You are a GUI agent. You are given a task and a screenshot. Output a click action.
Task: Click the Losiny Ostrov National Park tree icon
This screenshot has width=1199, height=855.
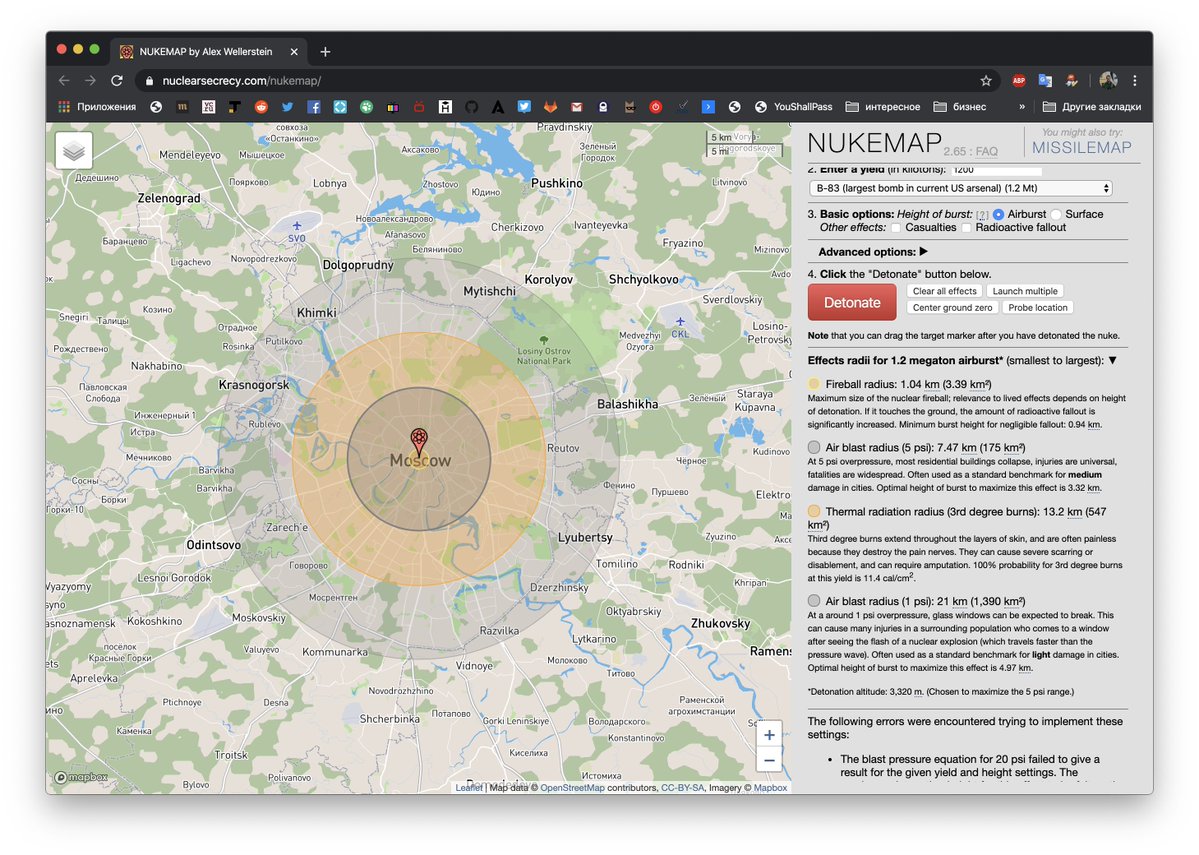pyautogui.click(x=544, y=340)
